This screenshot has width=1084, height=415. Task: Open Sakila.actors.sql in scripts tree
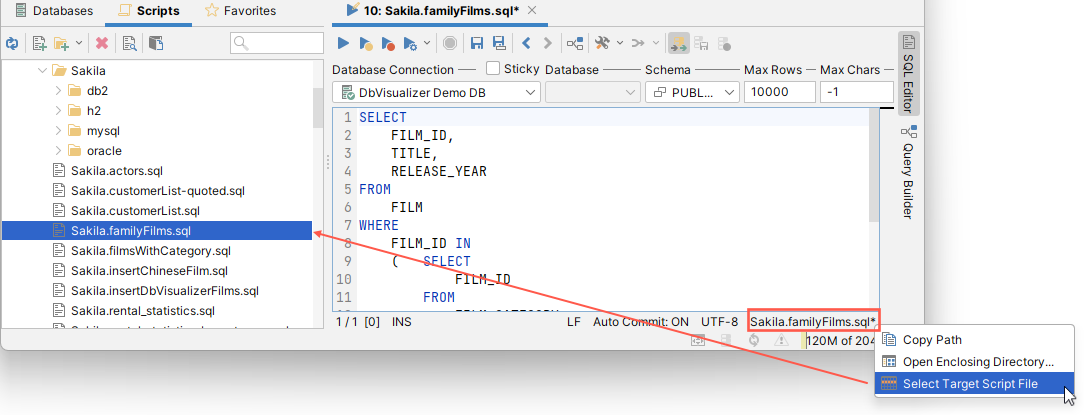pyautogui.click(x=116, y=171)
